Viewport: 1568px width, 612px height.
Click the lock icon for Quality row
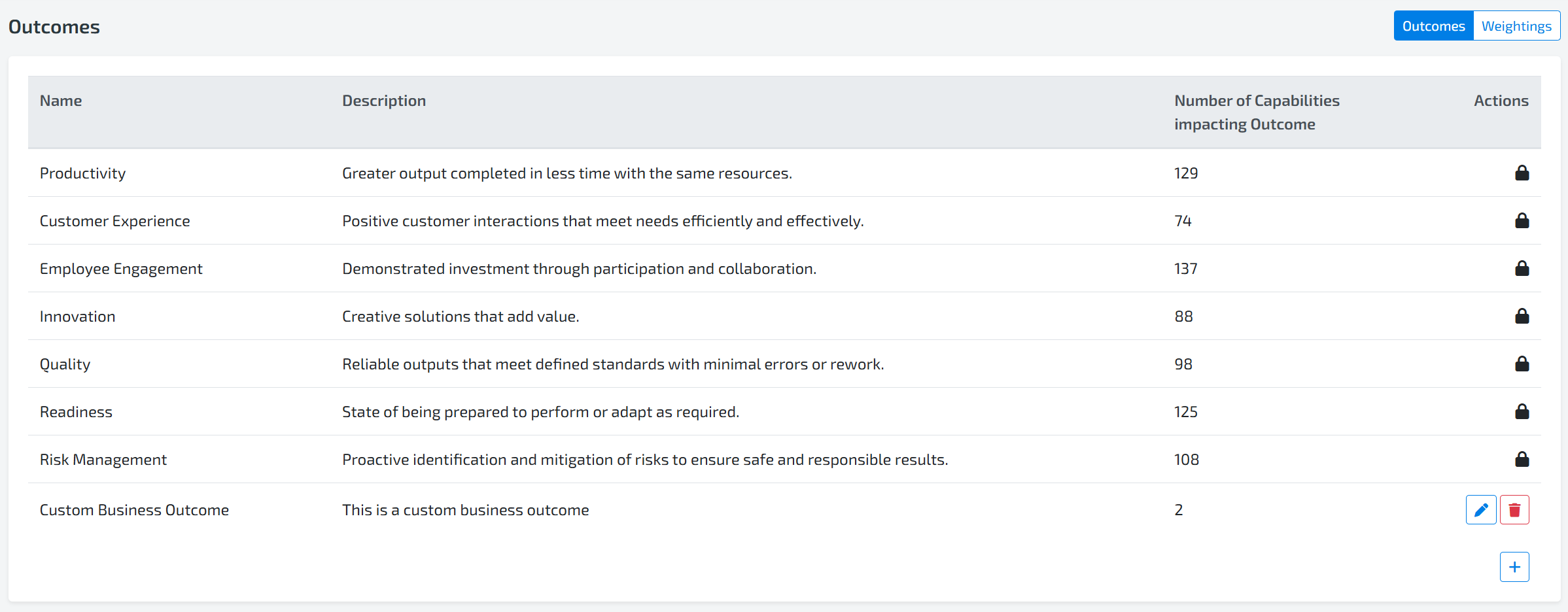click(1522, 364)
